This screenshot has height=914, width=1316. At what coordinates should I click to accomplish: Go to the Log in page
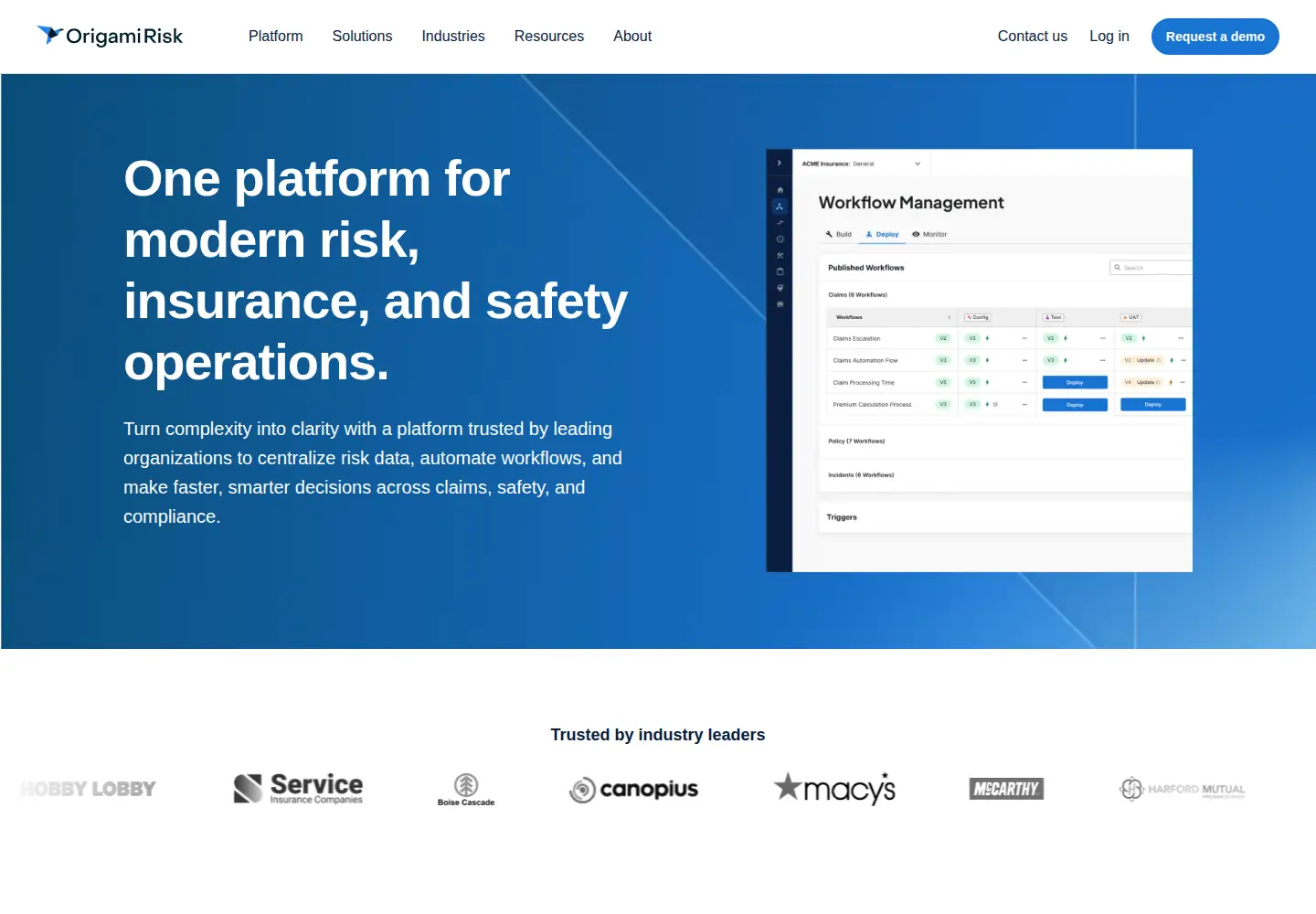(1109, 37)
